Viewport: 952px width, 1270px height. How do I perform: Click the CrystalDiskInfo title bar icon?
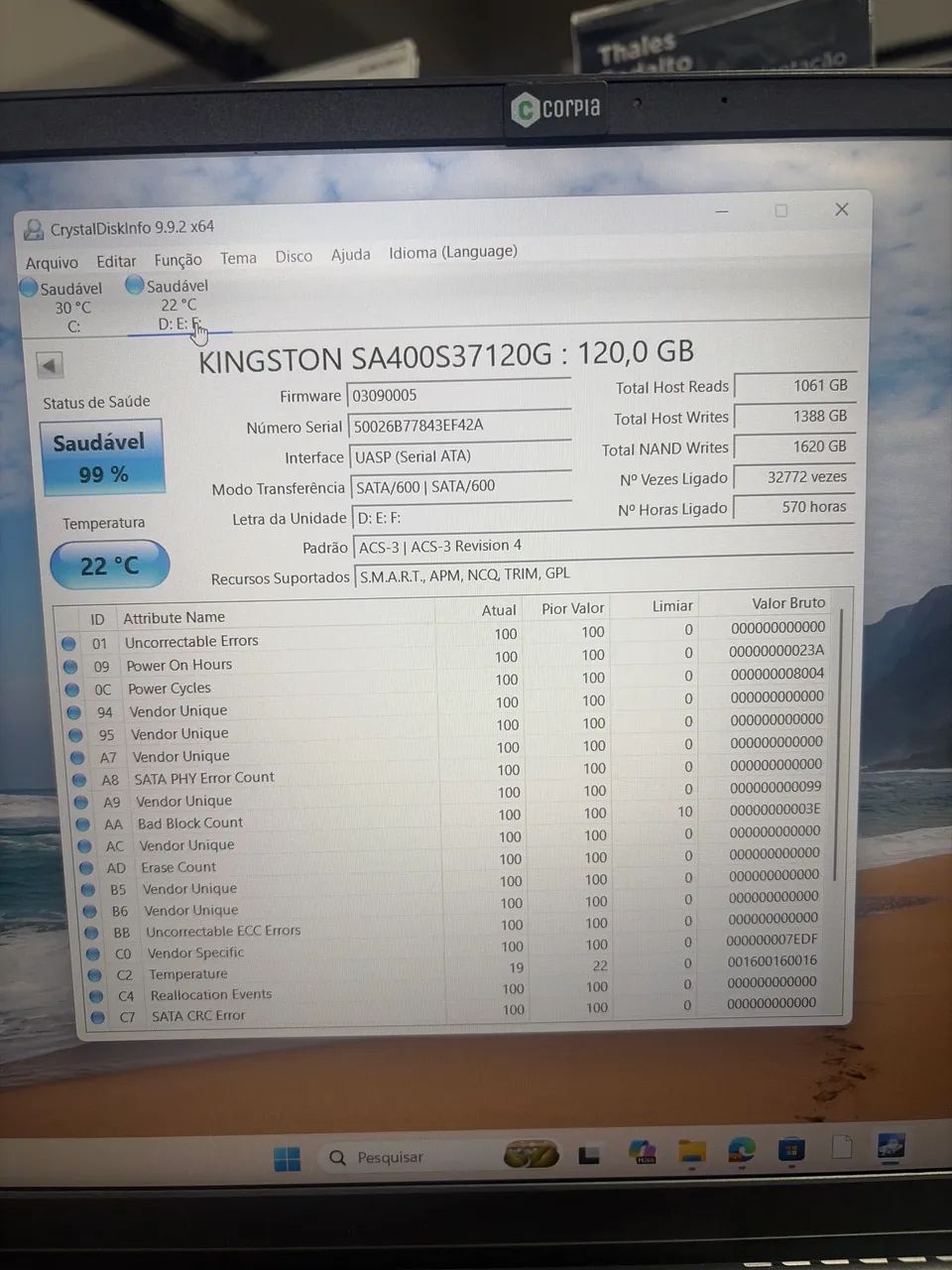pos(33,230)
